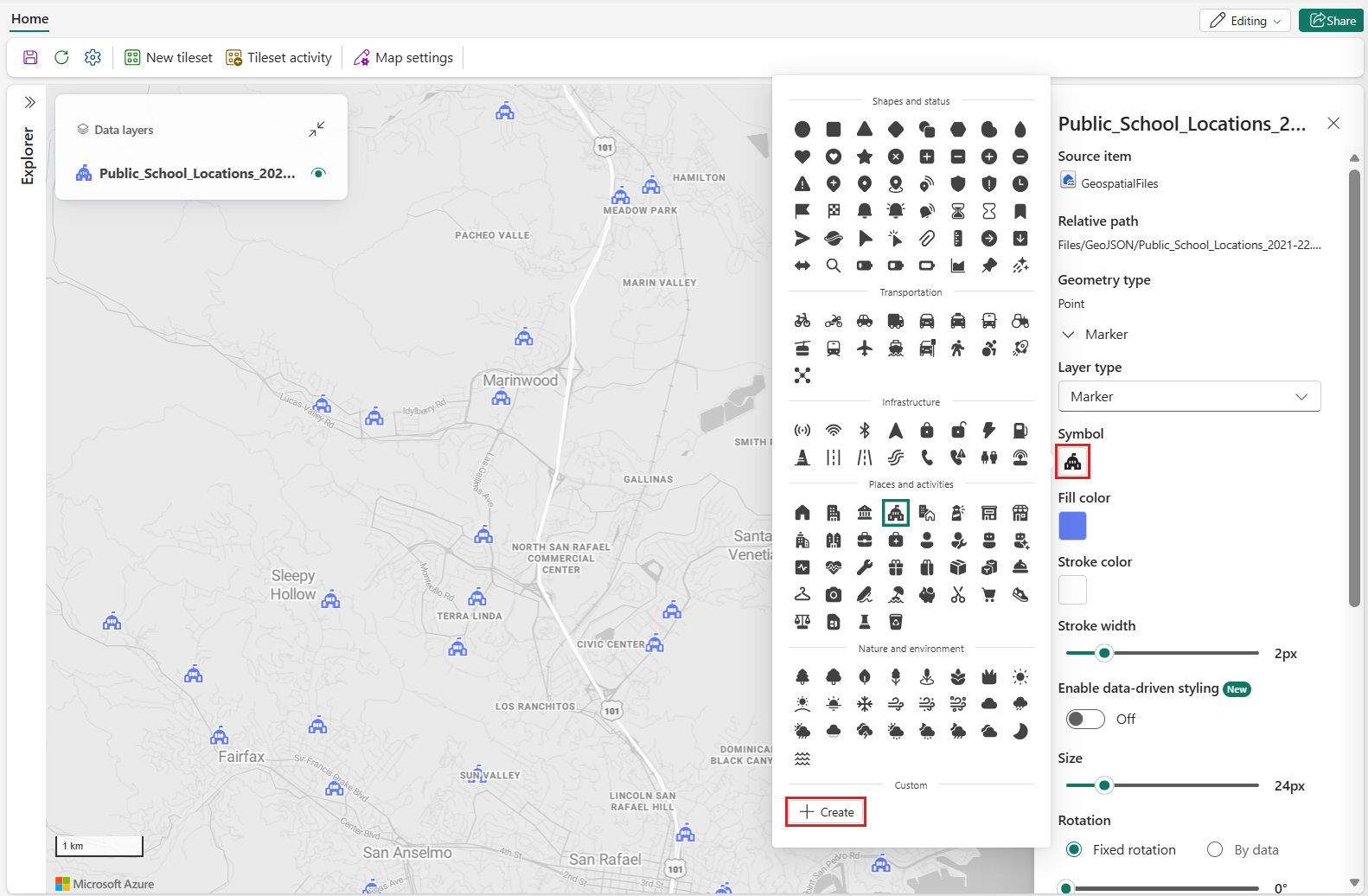
Task: Select Fixed rotation radio button
Action: coord(1074,849)
